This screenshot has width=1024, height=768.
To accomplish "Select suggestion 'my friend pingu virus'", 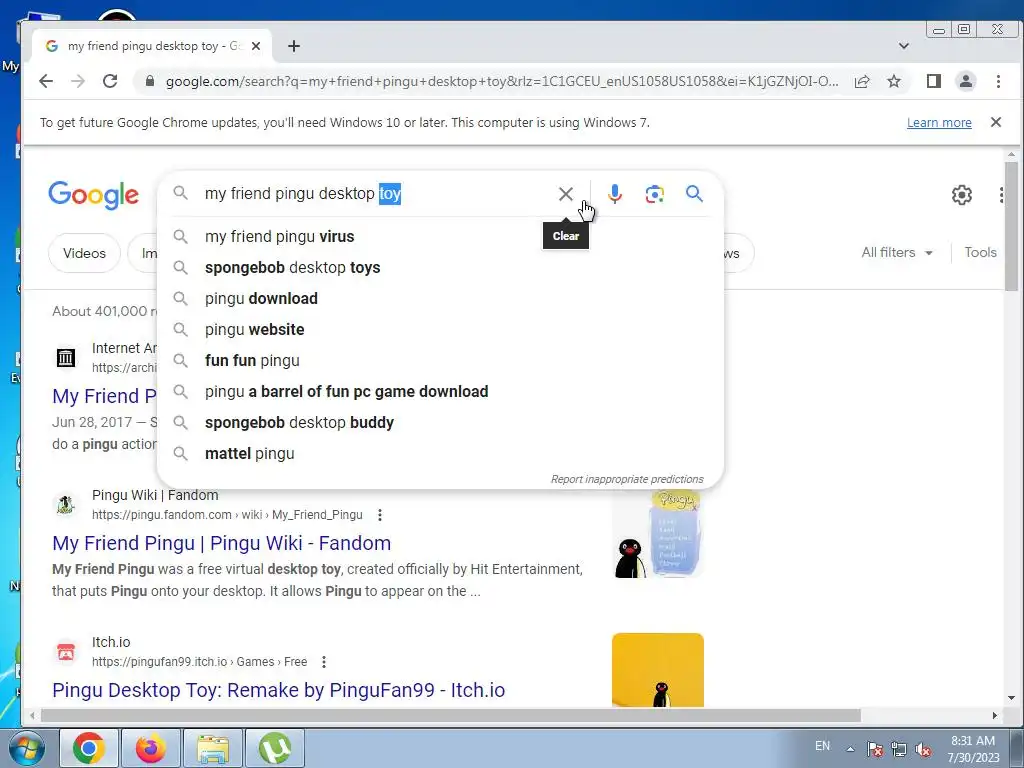I will pos(441,236).
